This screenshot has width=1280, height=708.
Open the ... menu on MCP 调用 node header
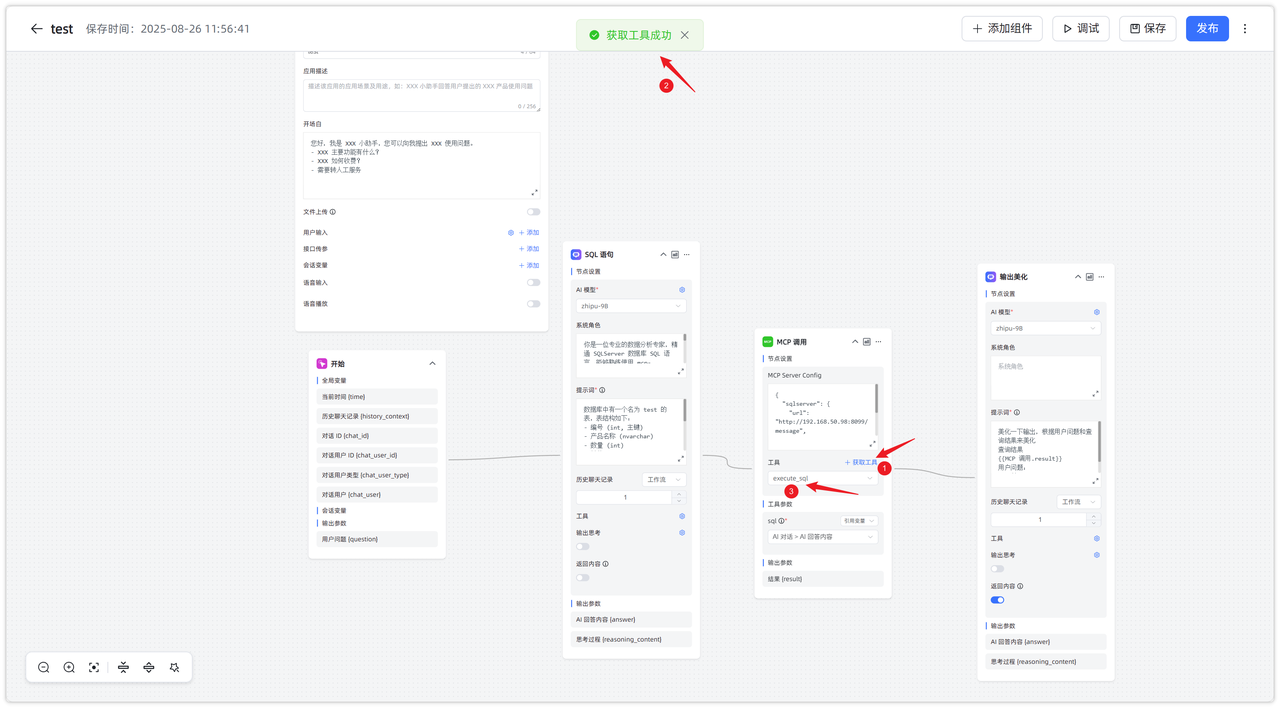click(877, 341)
